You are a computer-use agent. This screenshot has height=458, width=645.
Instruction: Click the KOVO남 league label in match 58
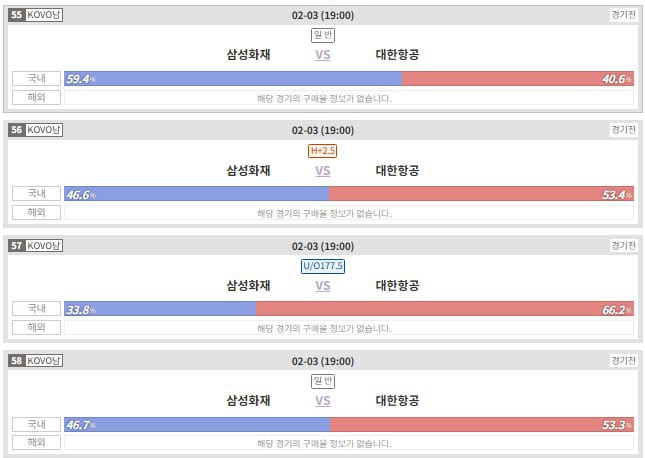point(43,360)
